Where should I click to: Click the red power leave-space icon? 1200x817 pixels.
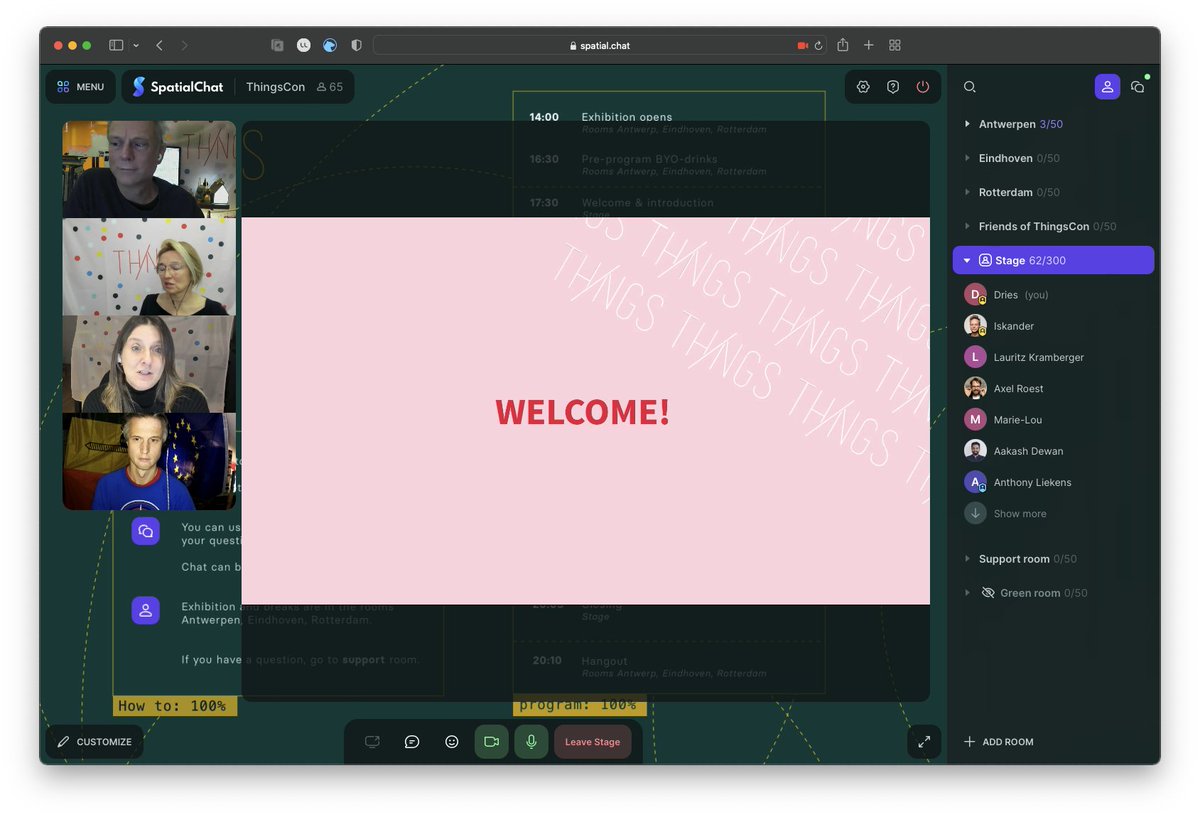click(x=922, y=87)
